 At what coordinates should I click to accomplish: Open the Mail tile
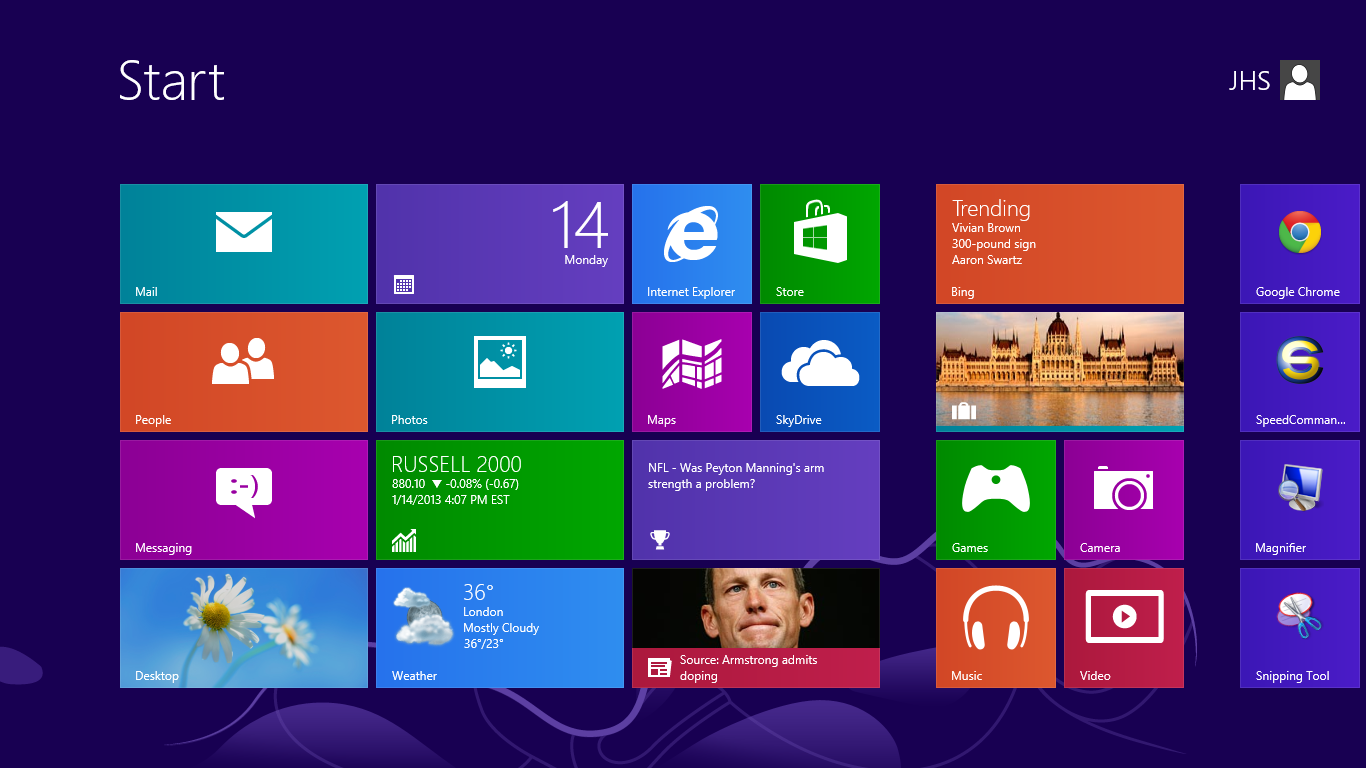(244, 243)
